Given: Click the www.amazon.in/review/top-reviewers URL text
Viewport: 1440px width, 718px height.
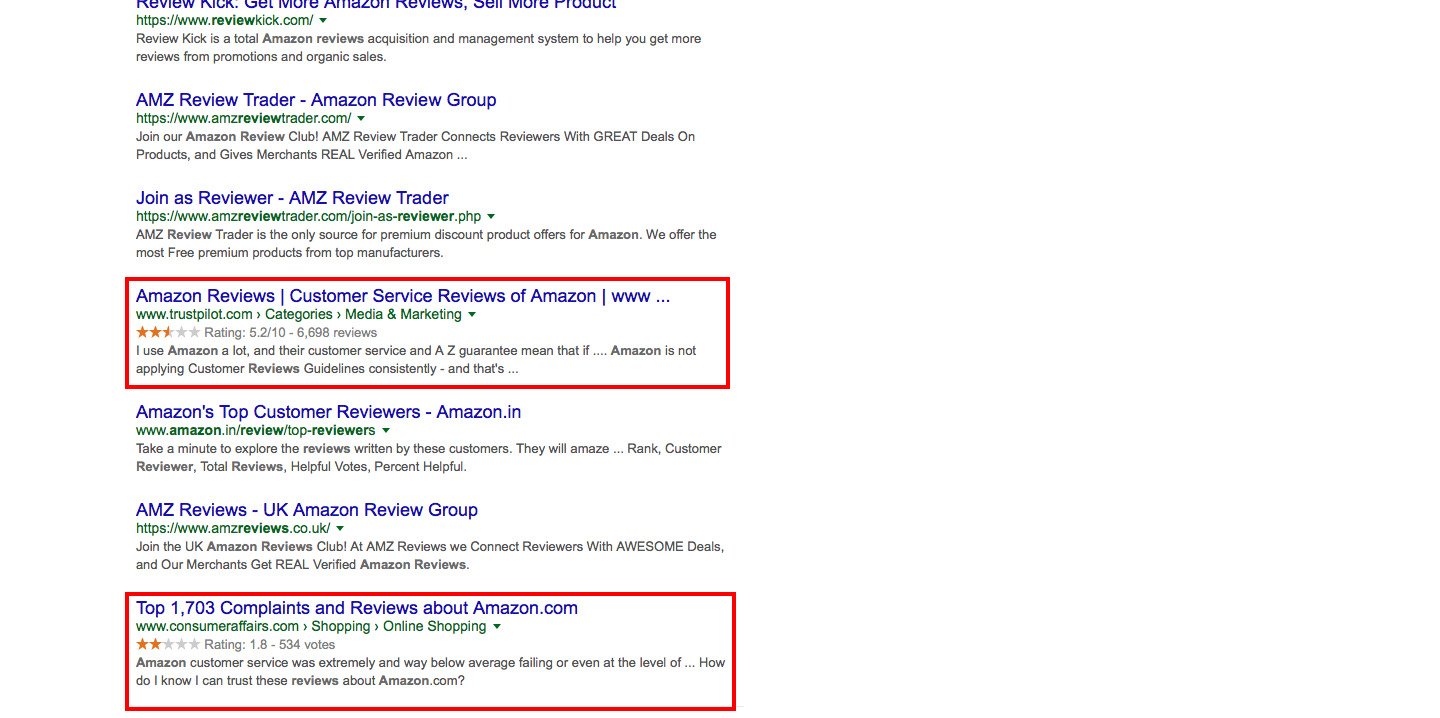Looking at the screenshot, I should (256, 430).
